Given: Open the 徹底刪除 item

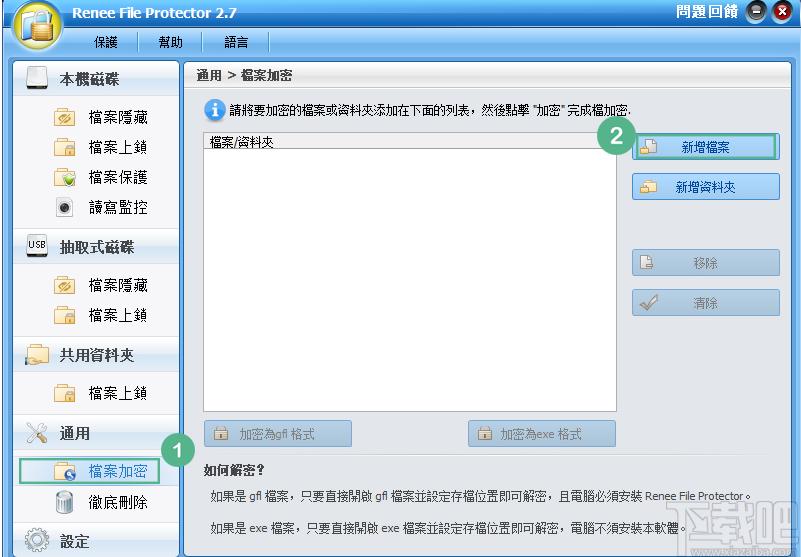Looking at the screenshot, I should (118, 502).
